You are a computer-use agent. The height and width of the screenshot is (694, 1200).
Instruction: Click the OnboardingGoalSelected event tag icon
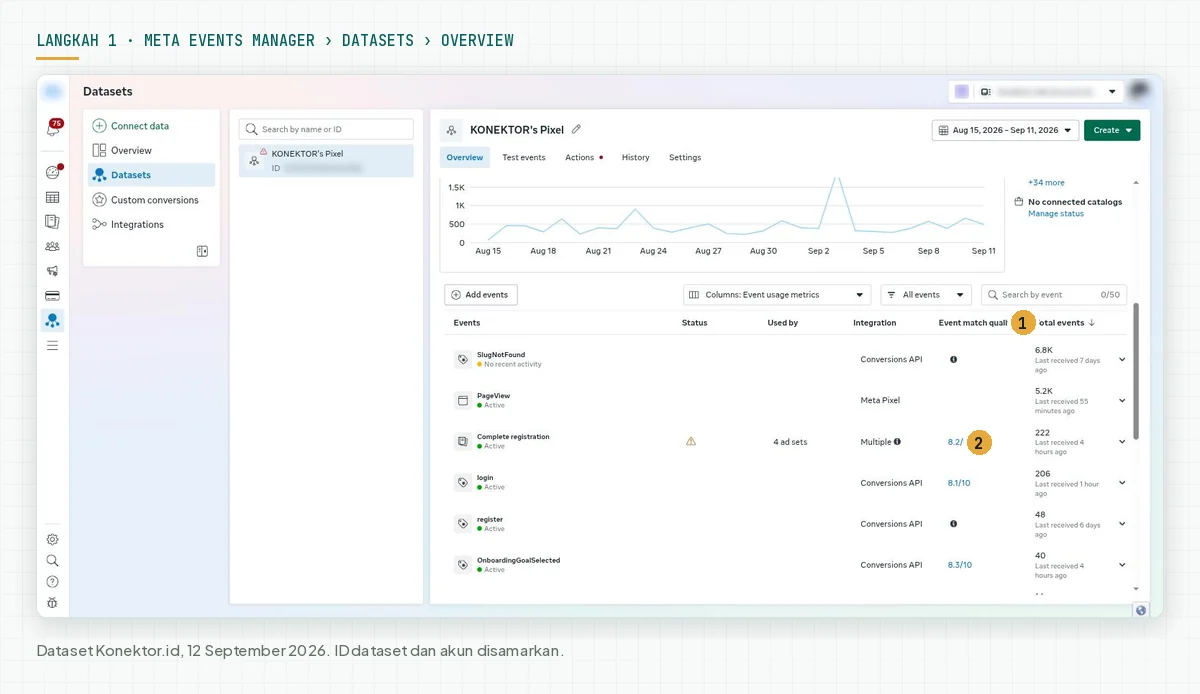(x=463, y=565)
